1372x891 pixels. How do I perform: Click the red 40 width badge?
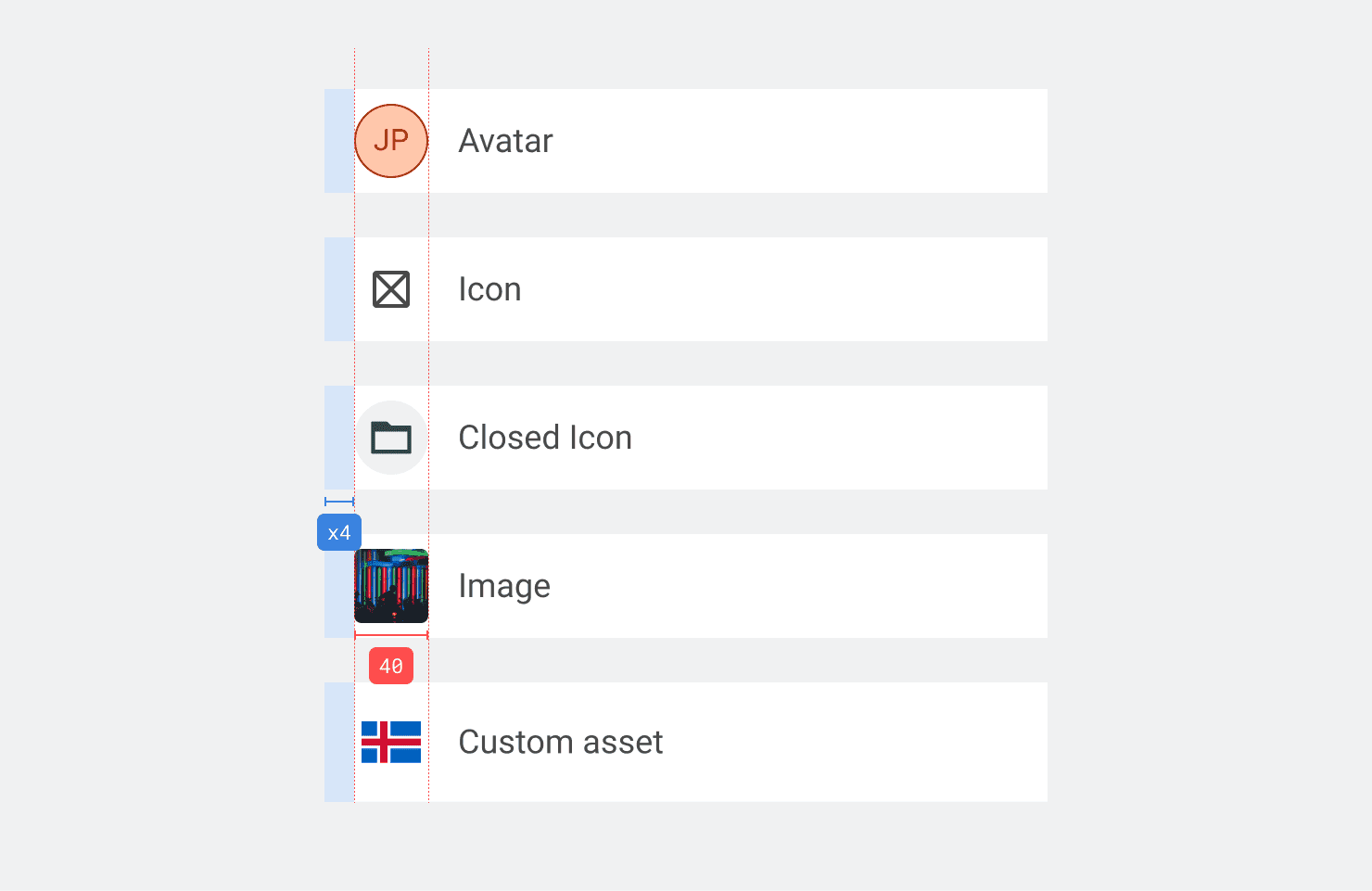[x=391, y=666]
